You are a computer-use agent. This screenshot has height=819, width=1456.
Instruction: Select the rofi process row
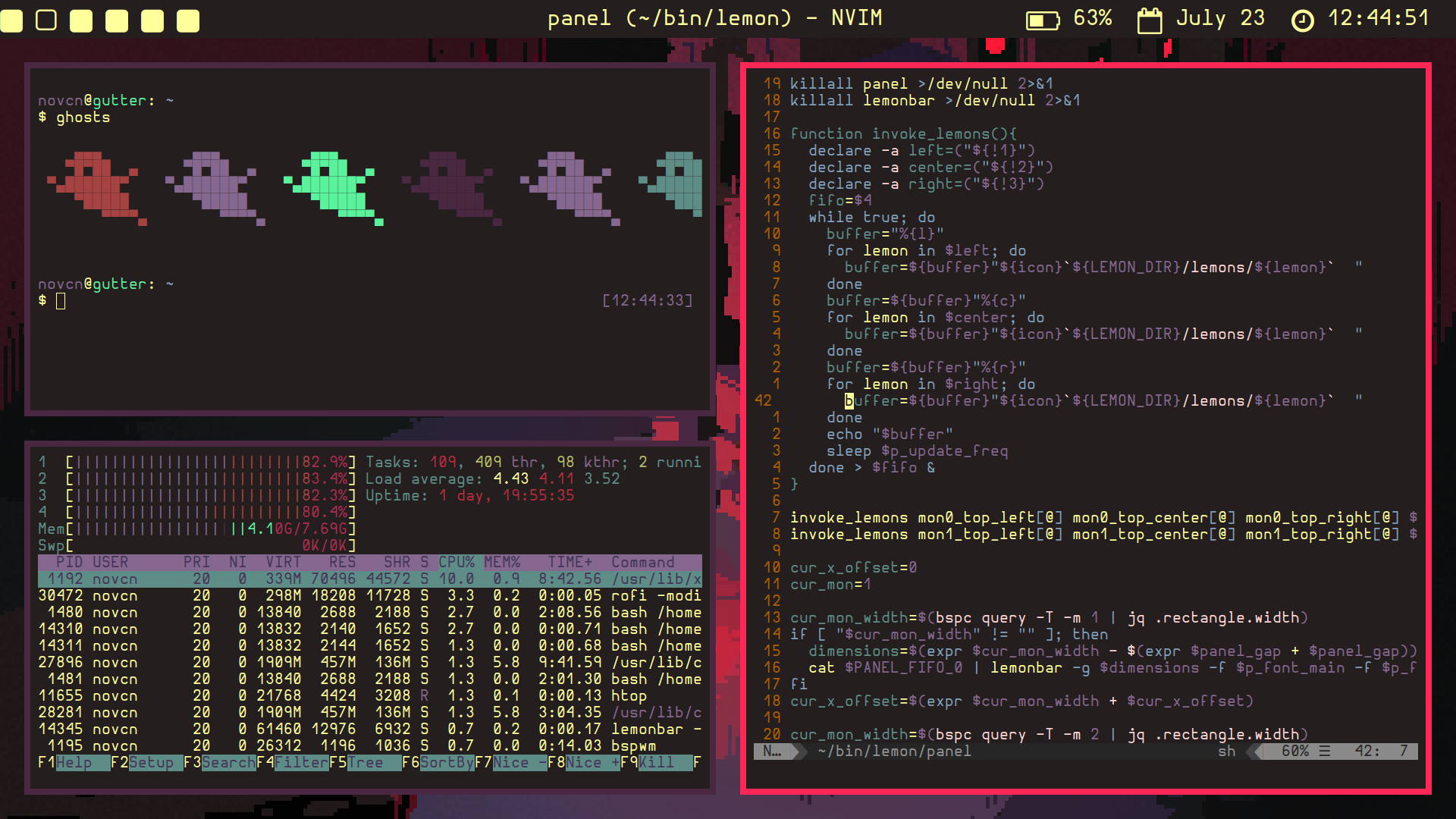369,595
